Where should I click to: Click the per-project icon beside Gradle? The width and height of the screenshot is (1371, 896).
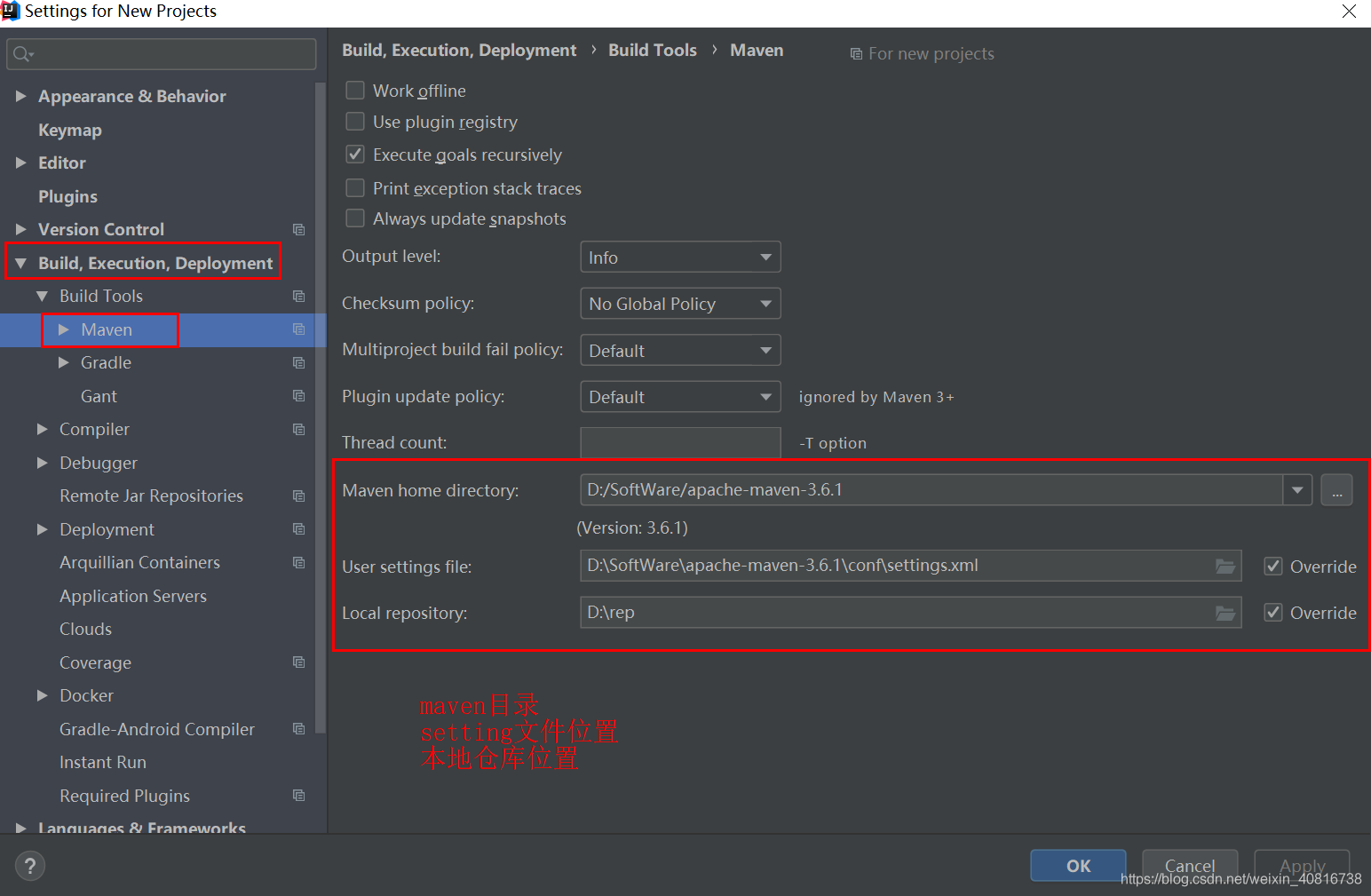point(298,363)
